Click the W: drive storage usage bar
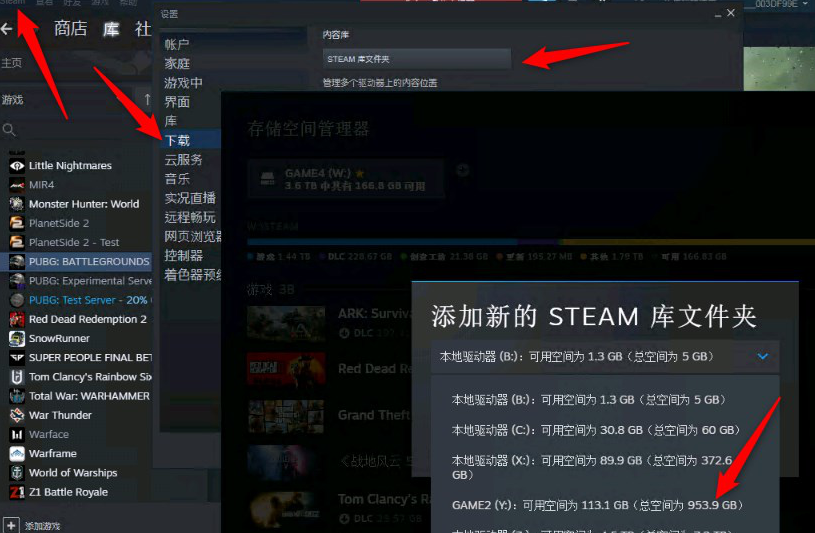The image size is (815, 533). 531,242
